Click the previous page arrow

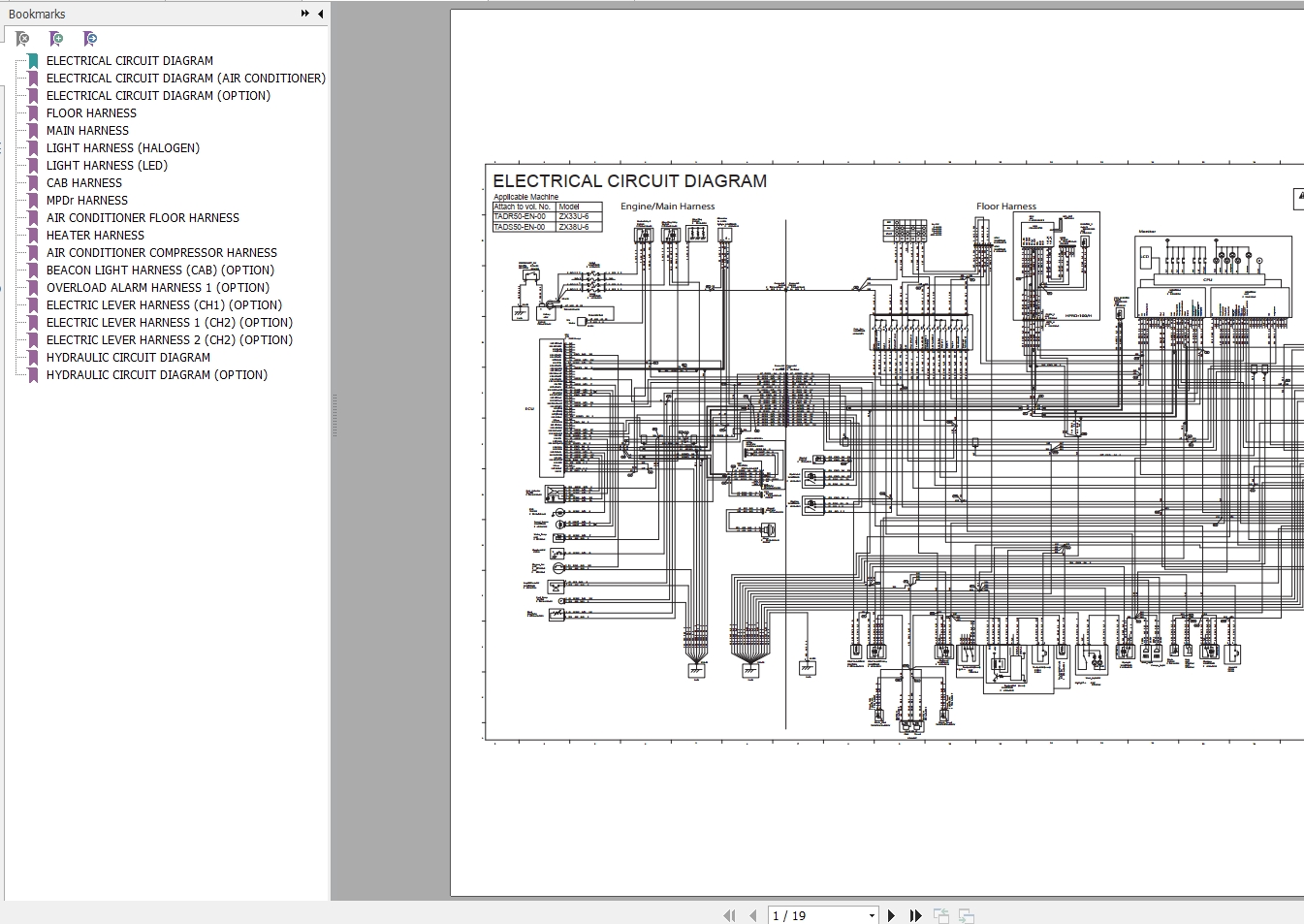[x=752, y=915]
